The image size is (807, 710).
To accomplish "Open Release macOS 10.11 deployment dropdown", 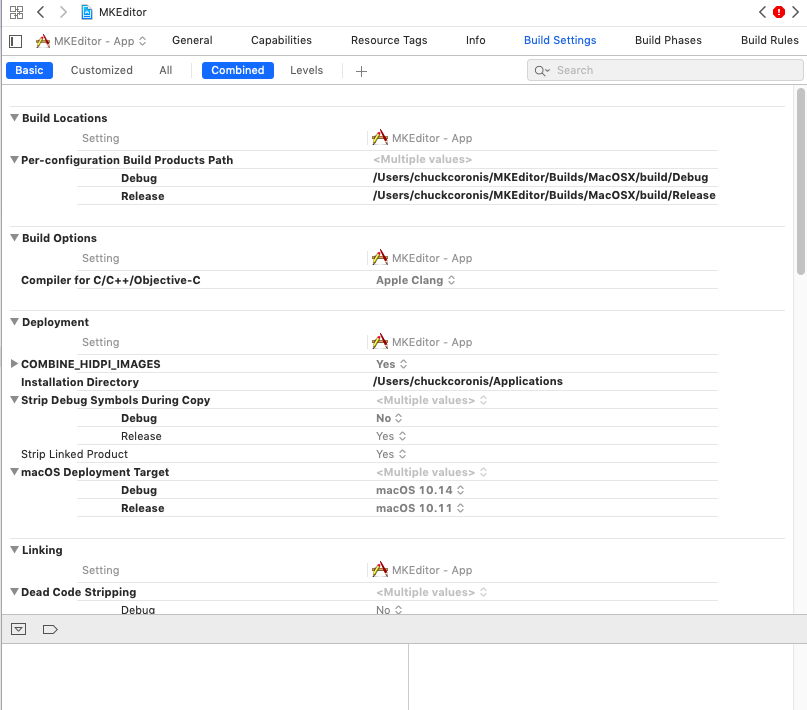I will [420, 508].
